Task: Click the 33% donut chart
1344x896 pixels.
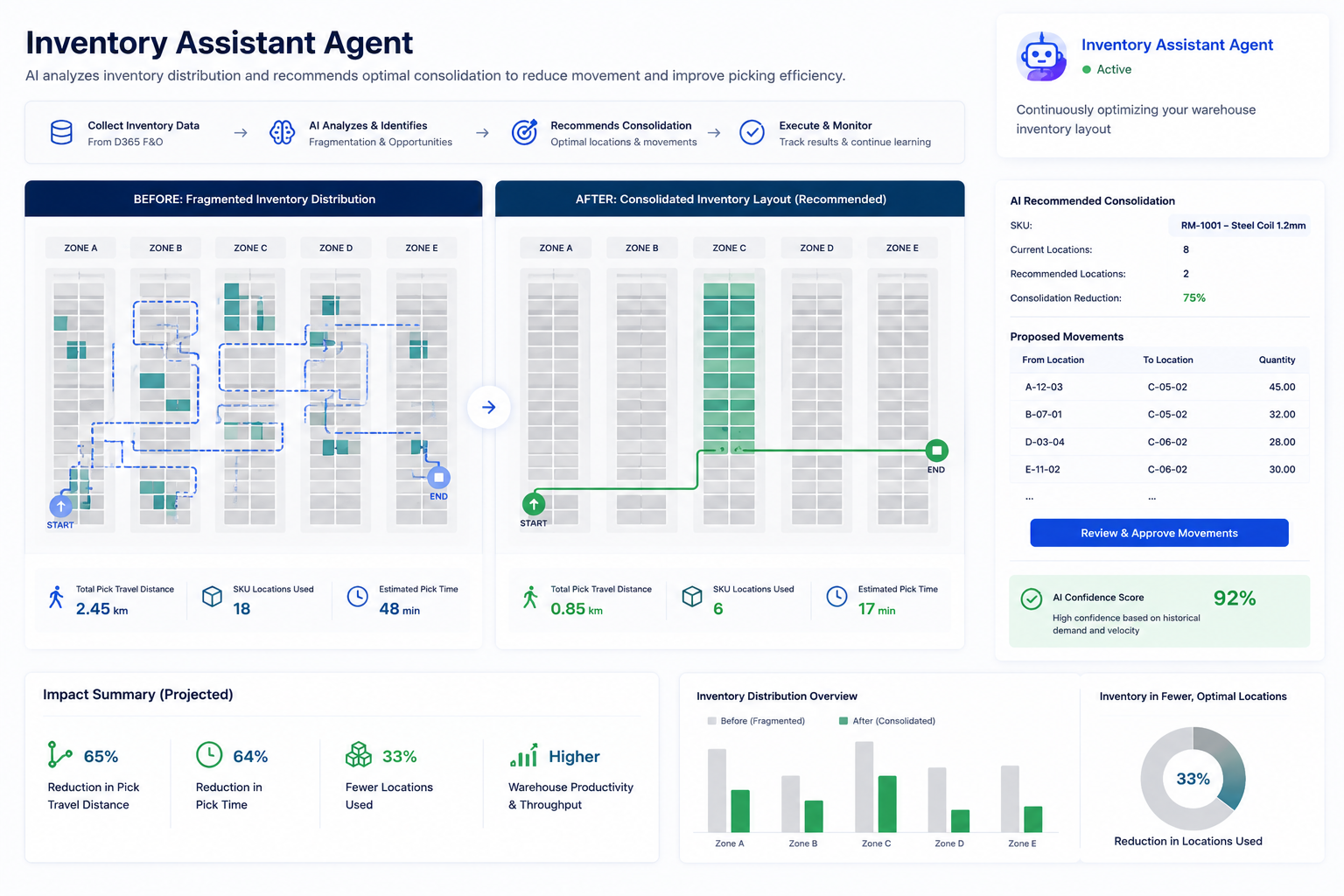Action: pos(1193,778)
